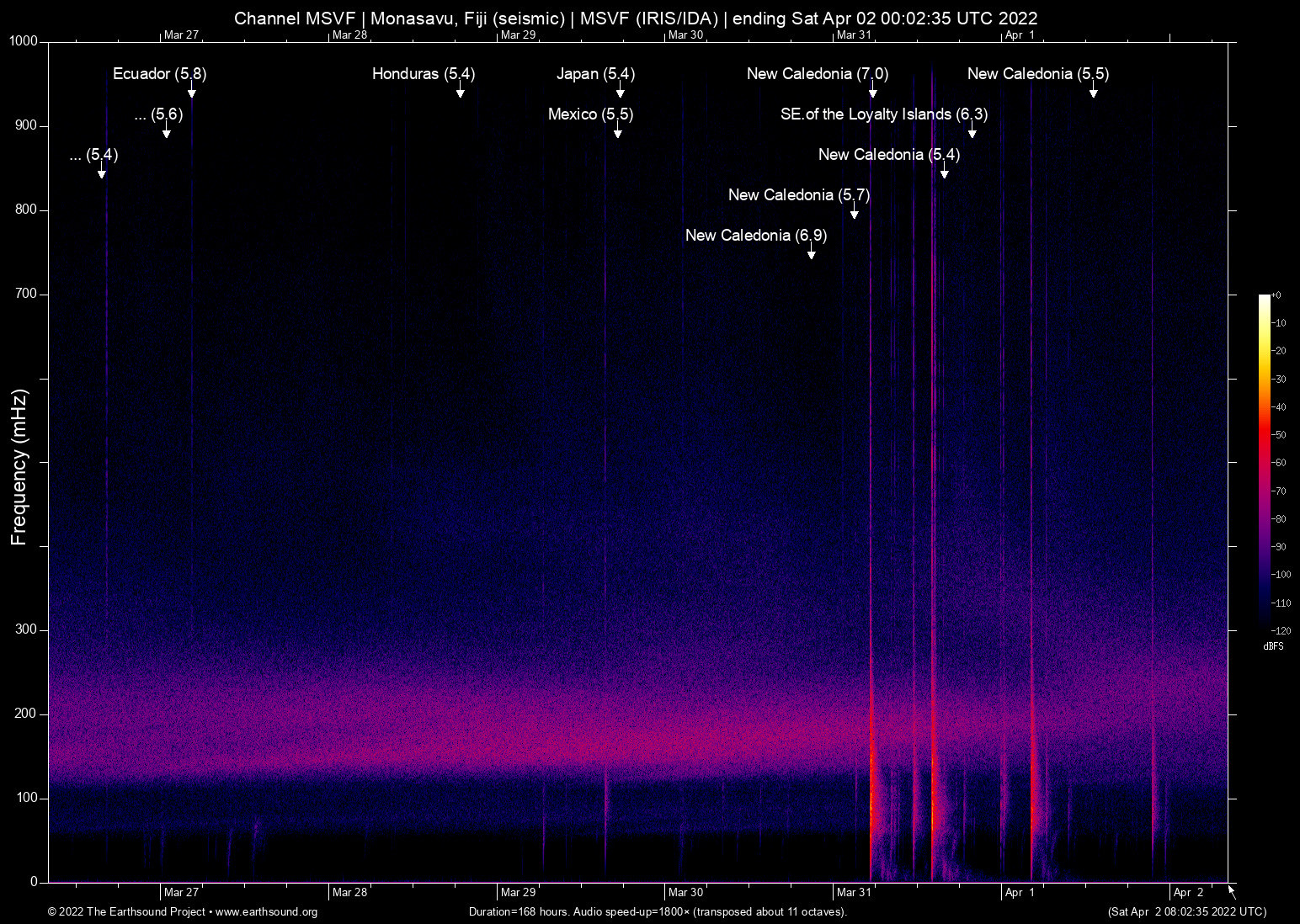Click the arrow below Honduras (5.4) label
This screenshot has height=924, width=1300.
[x=461, y=91]
